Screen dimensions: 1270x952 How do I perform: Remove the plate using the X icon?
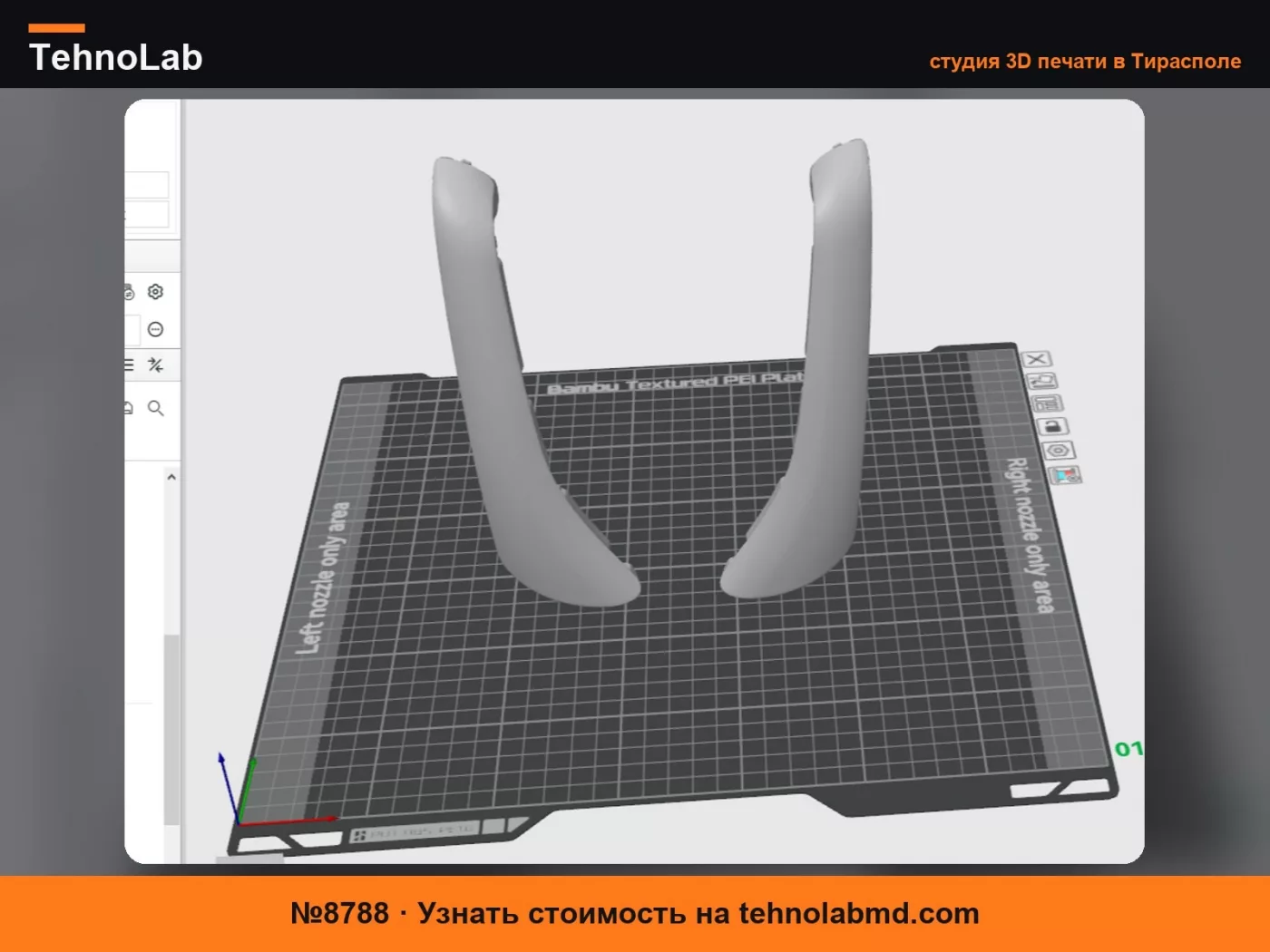click(x=1036, y=359)
